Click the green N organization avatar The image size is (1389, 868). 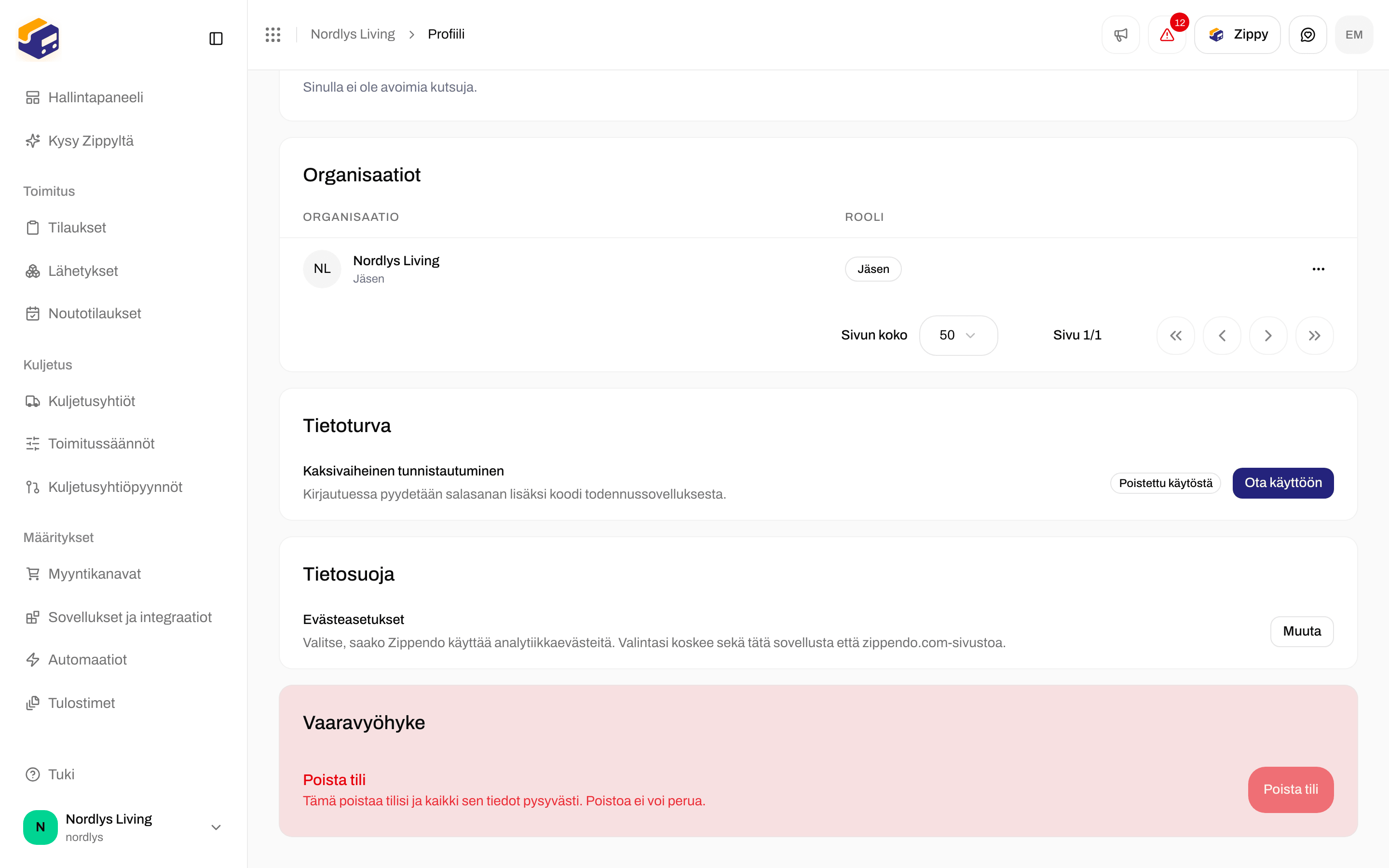(x=40, y=827)
